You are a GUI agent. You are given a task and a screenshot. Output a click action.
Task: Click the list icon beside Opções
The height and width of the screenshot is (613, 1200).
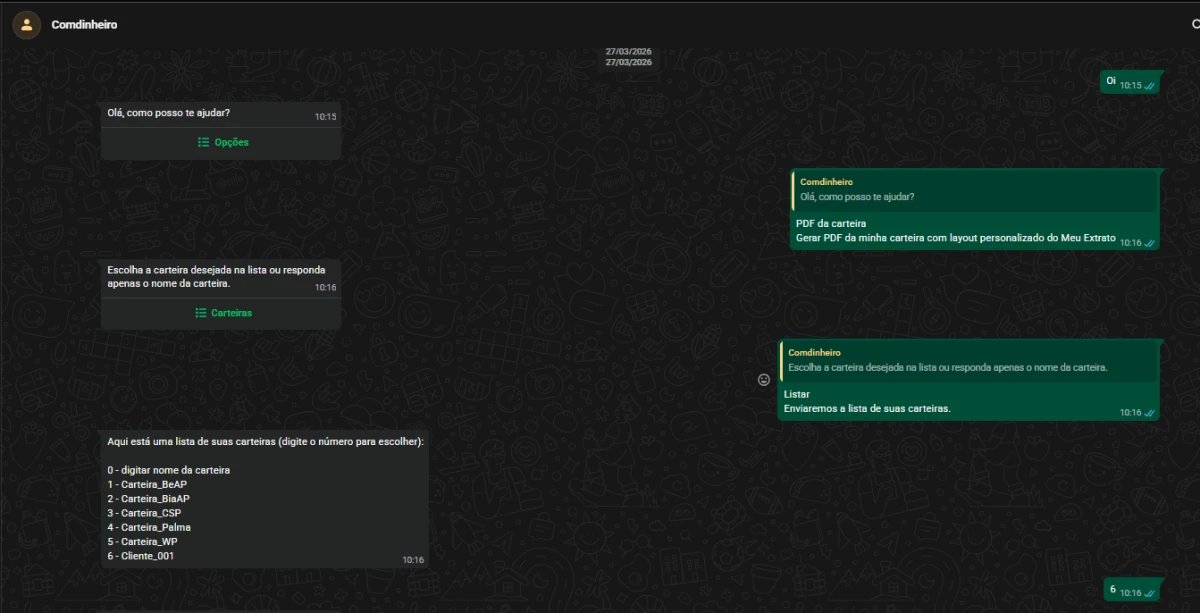203,143
